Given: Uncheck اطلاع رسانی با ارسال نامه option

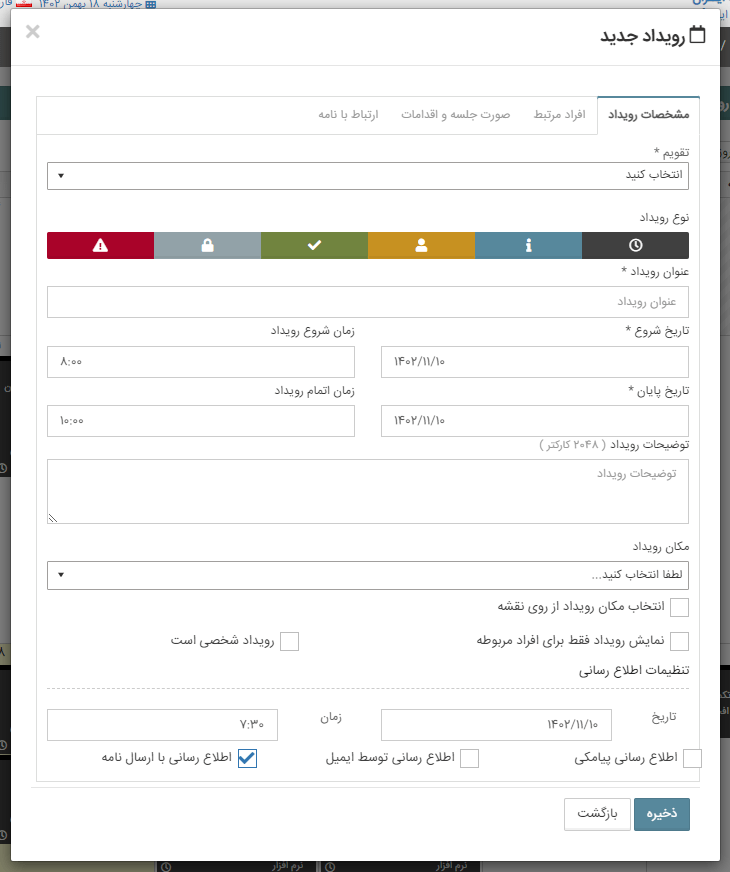Looking at the screenshot, I should click(246, 758).
